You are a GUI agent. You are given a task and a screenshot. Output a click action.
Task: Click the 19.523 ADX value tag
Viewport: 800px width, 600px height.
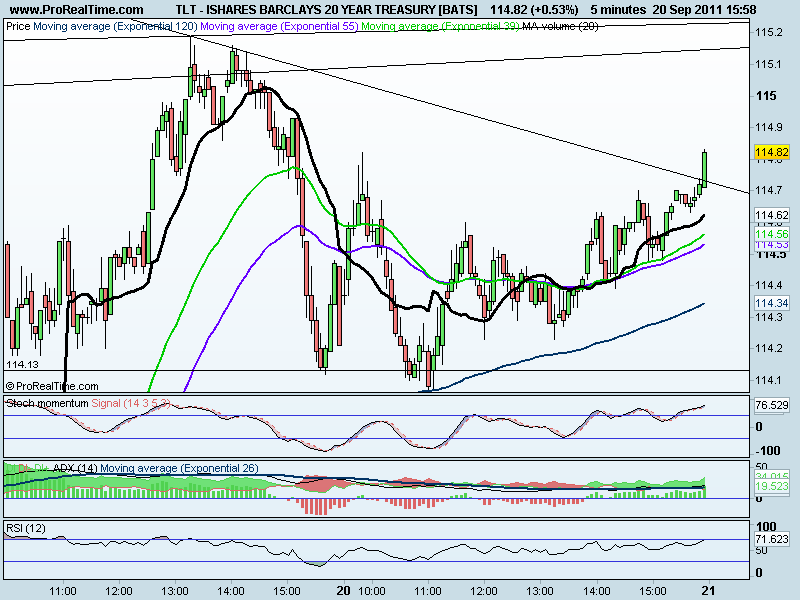point(771,486)
